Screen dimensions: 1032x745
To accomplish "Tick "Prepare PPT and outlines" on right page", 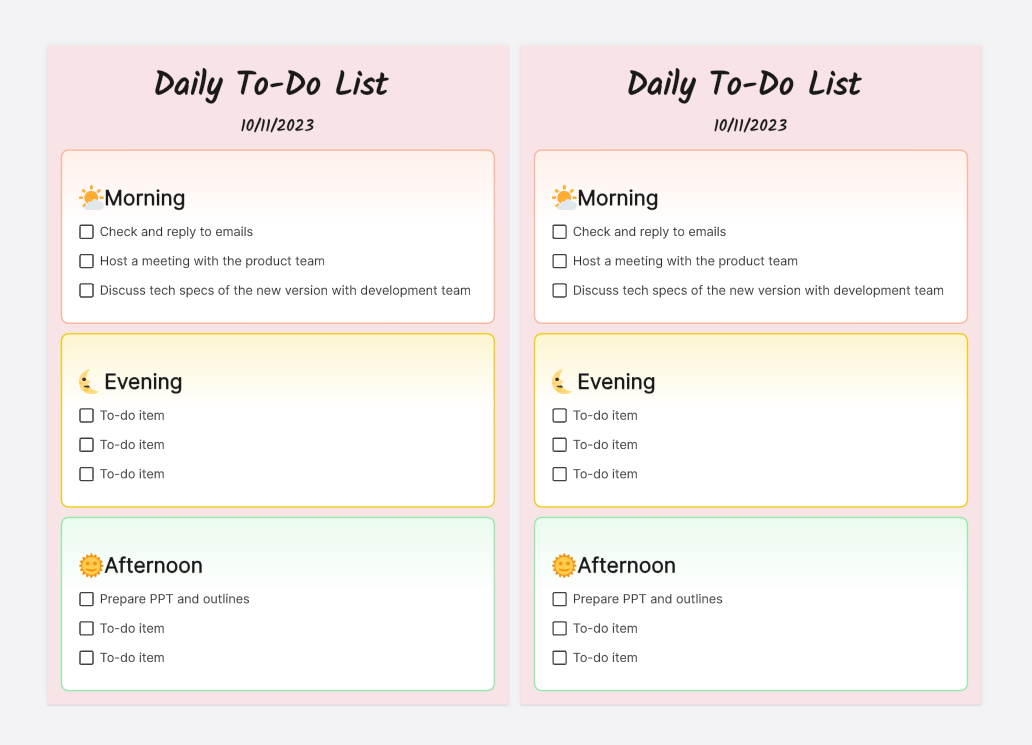I will point(560,599).
